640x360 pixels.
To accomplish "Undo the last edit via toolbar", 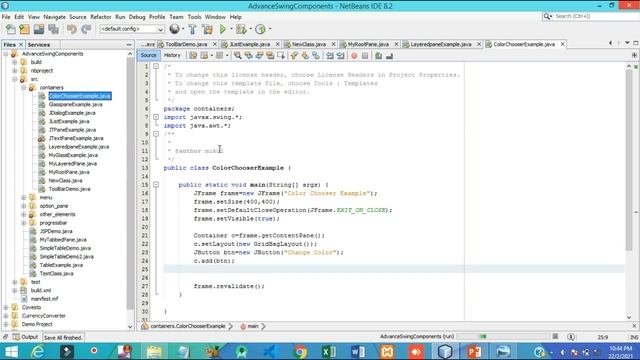I will coord(72,29).
